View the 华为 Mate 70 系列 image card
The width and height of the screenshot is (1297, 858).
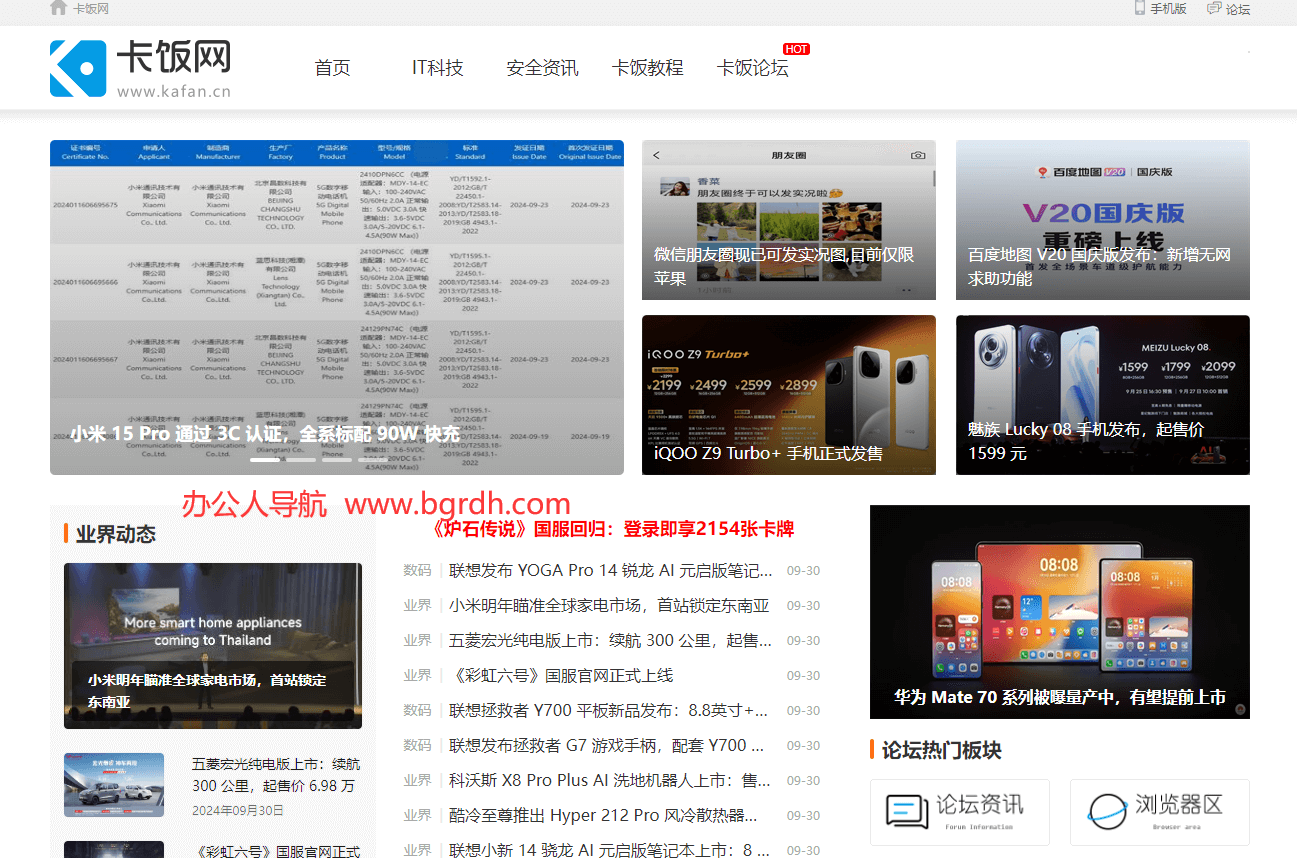coord(1059,611)
